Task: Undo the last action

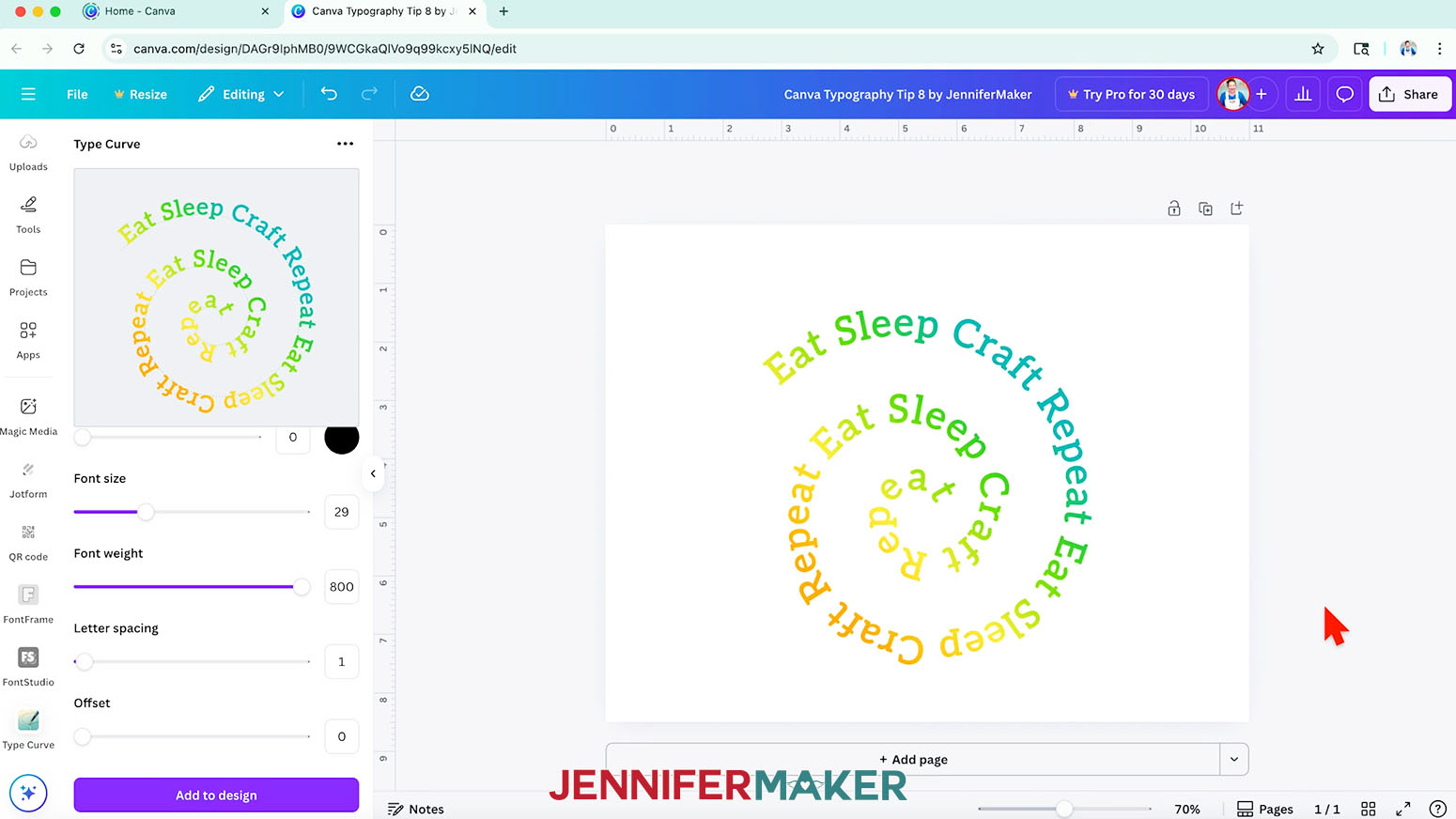Action: [329, 93]
